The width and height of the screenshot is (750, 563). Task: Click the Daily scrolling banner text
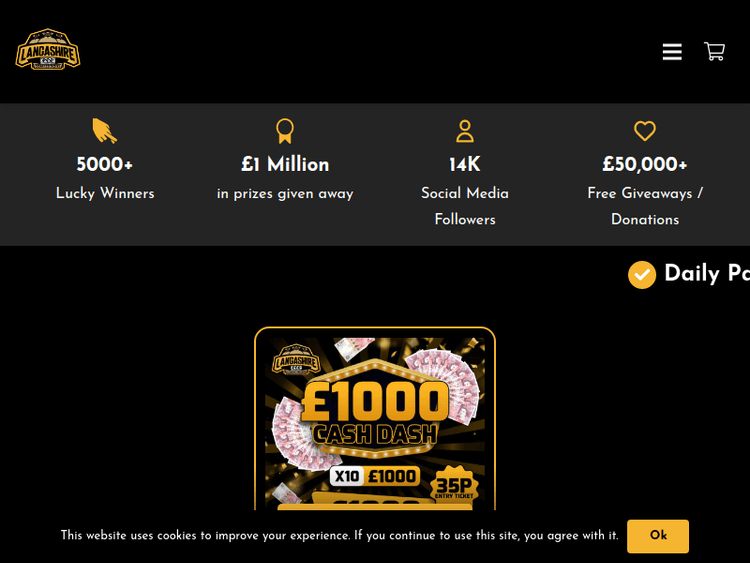coord(707,274)
